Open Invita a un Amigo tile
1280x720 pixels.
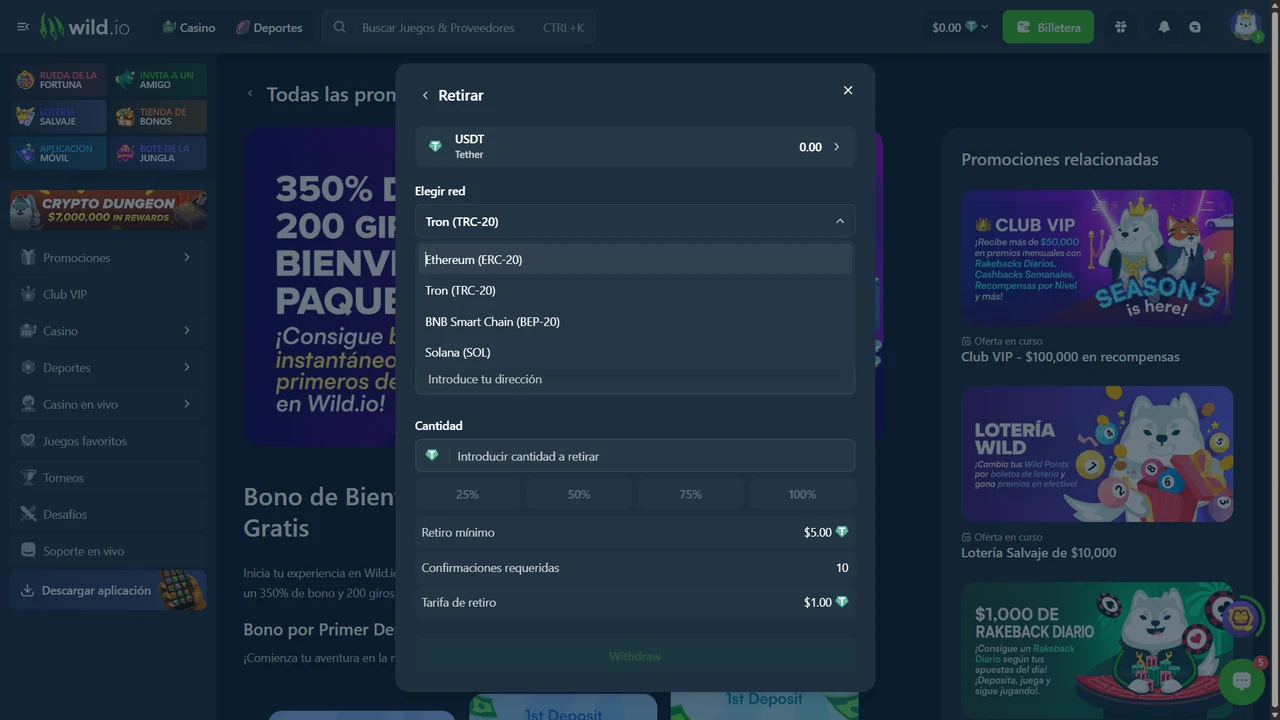(158, 80)
